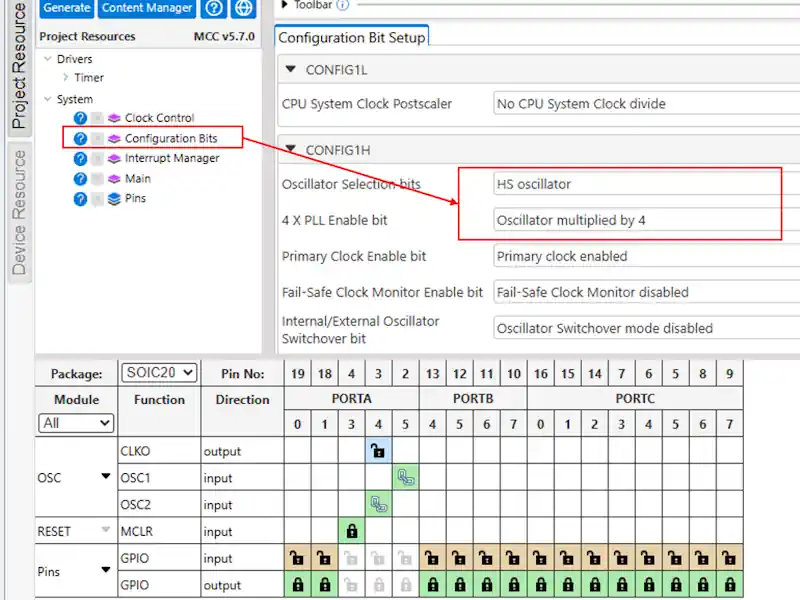Switch to Device Resources side tab
This screenshot has height=600, width=800.
pyautogui.click(x=19, y=212)
